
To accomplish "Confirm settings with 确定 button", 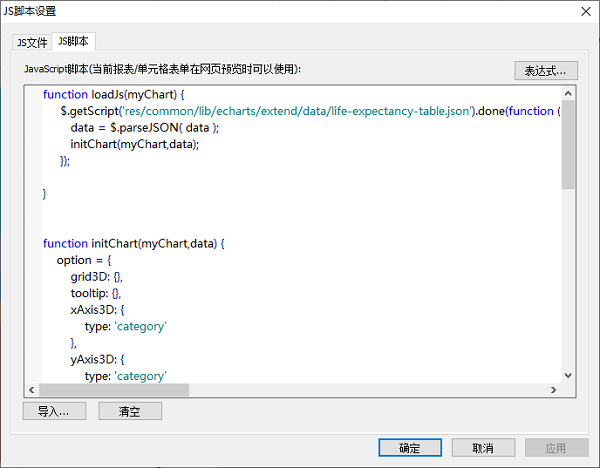I will (x=410, y=447).
